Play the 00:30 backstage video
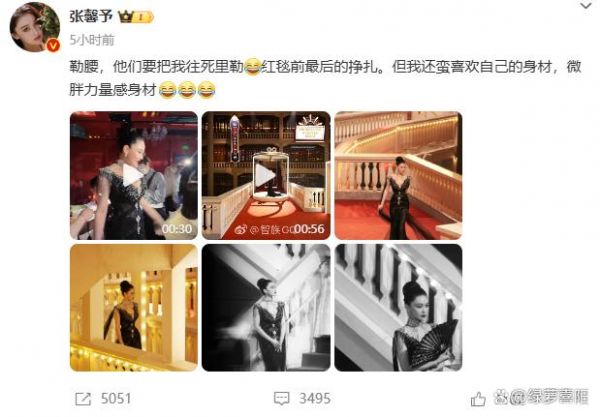This screenshot has height=417, width=600. coord(134,176)
